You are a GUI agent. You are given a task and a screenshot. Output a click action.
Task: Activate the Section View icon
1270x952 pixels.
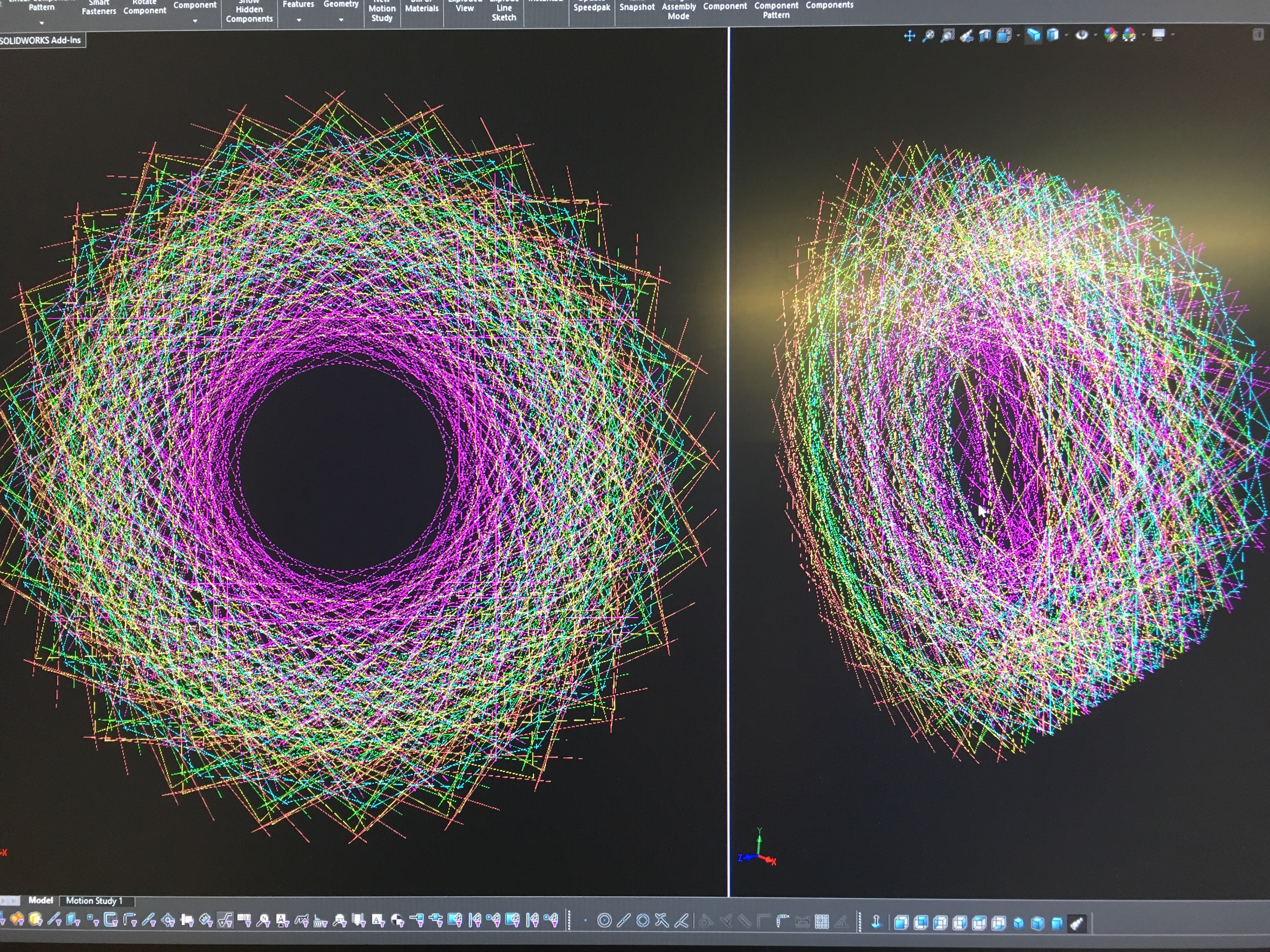point(985,36)
